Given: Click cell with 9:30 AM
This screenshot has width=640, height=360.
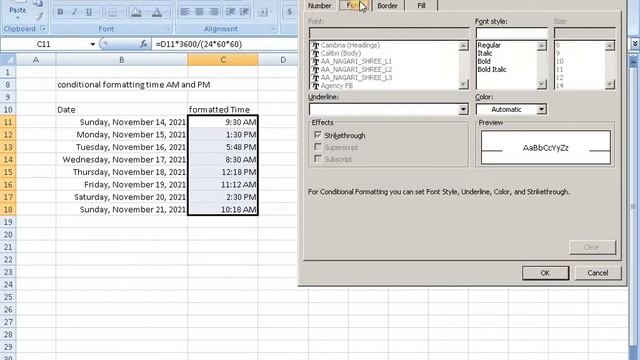Looking at the screenshot, I should [x=223, y=122].
